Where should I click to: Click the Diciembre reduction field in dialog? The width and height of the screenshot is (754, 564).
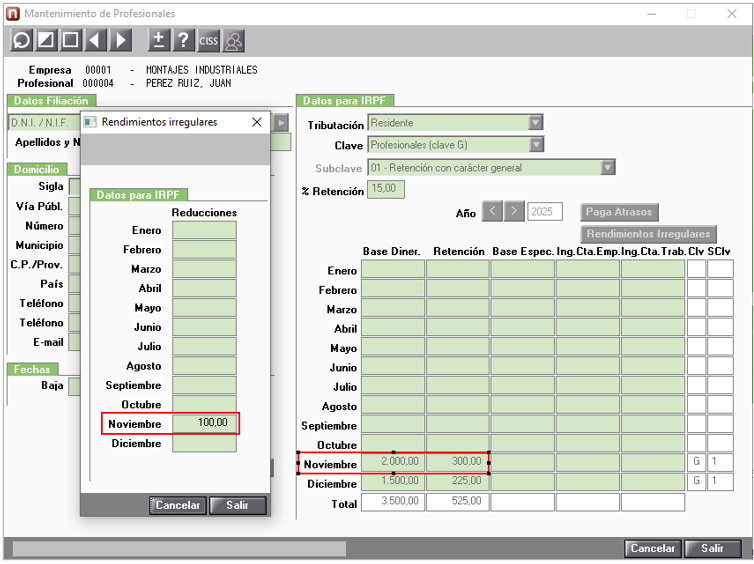(x=204, y=443)
